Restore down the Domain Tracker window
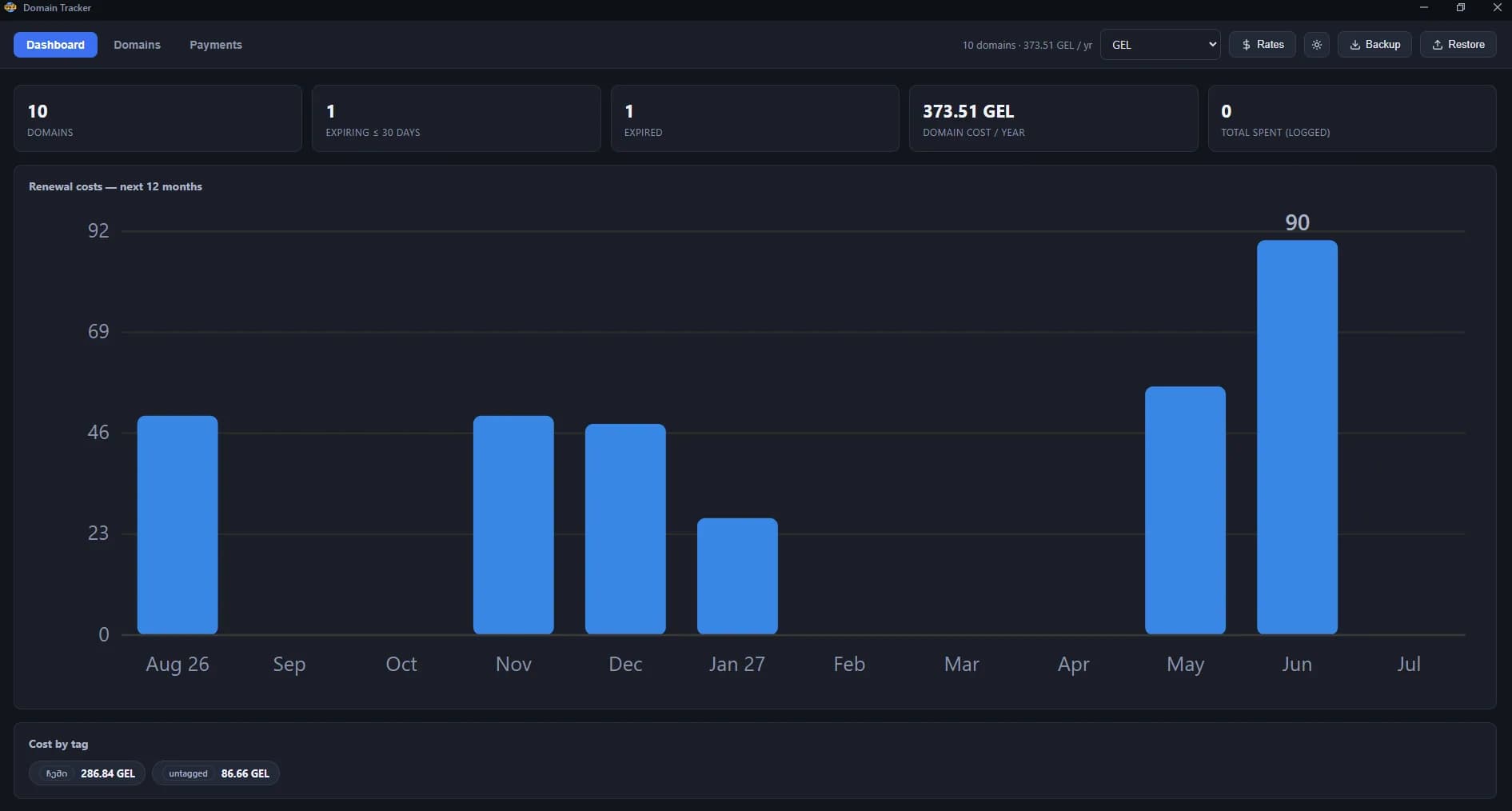This screenshot has height=811, width=1512. click(1460, 7)
